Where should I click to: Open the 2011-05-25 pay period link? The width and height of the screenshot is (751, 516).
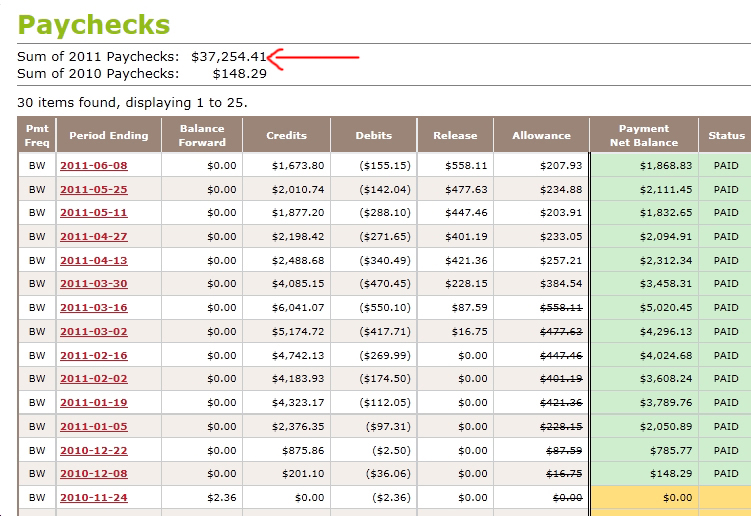[93, 189]
